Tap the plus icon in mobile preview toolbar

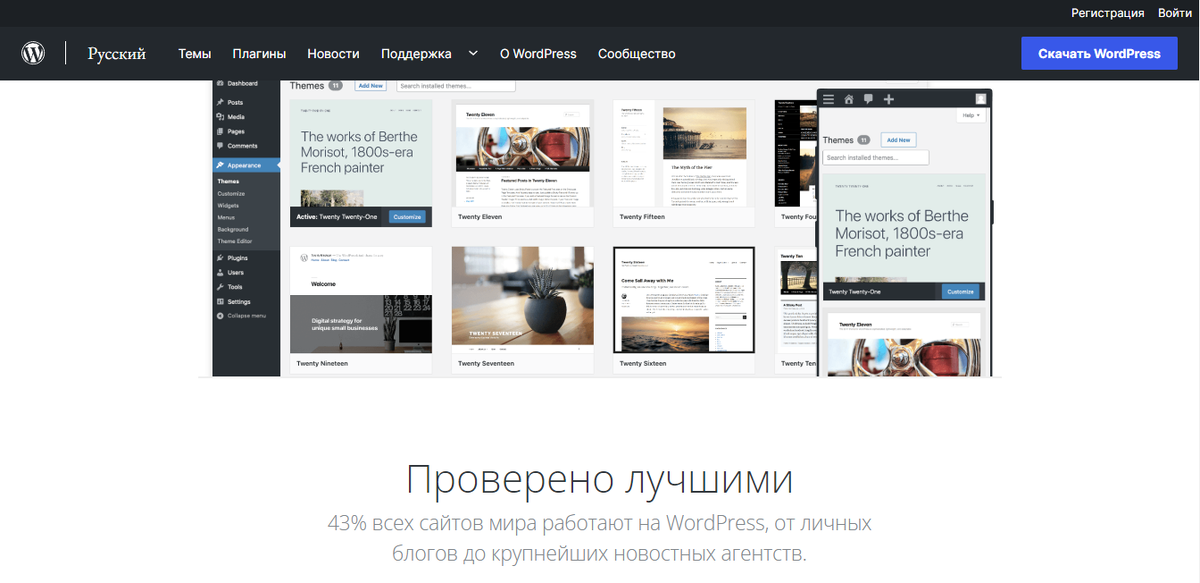pos(889,99)
